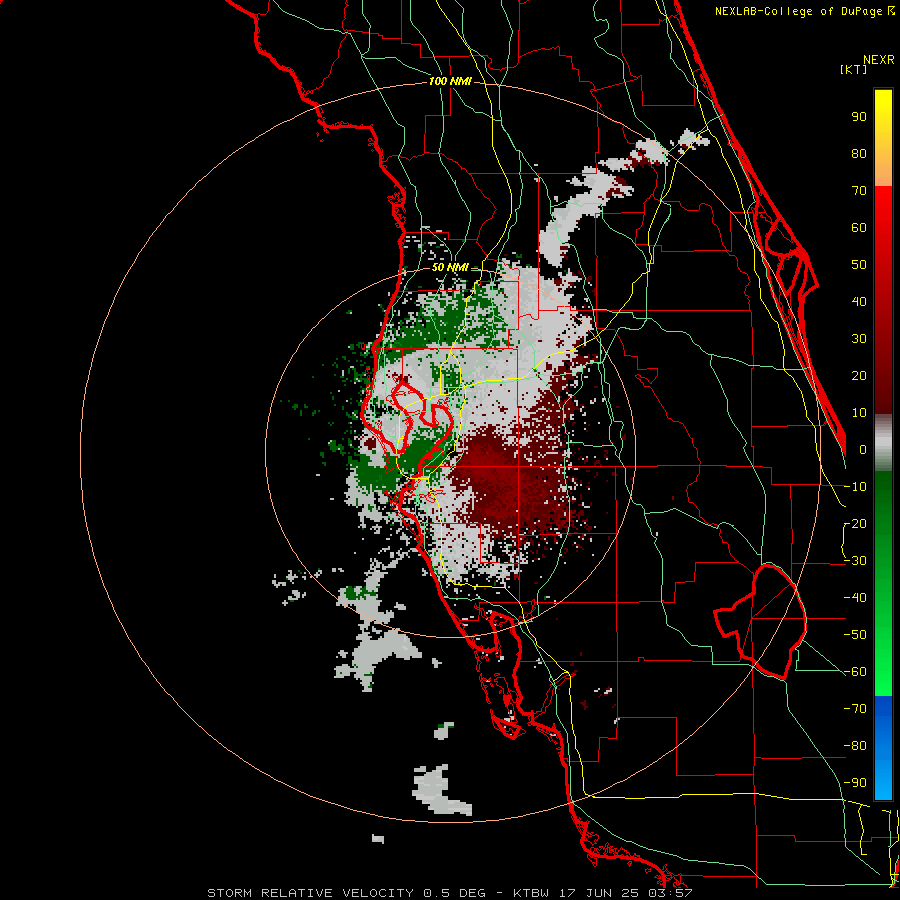The height and width of the screenshot is (900, 900).
Task: Click the -60 knot scale label
Action: 855,672
